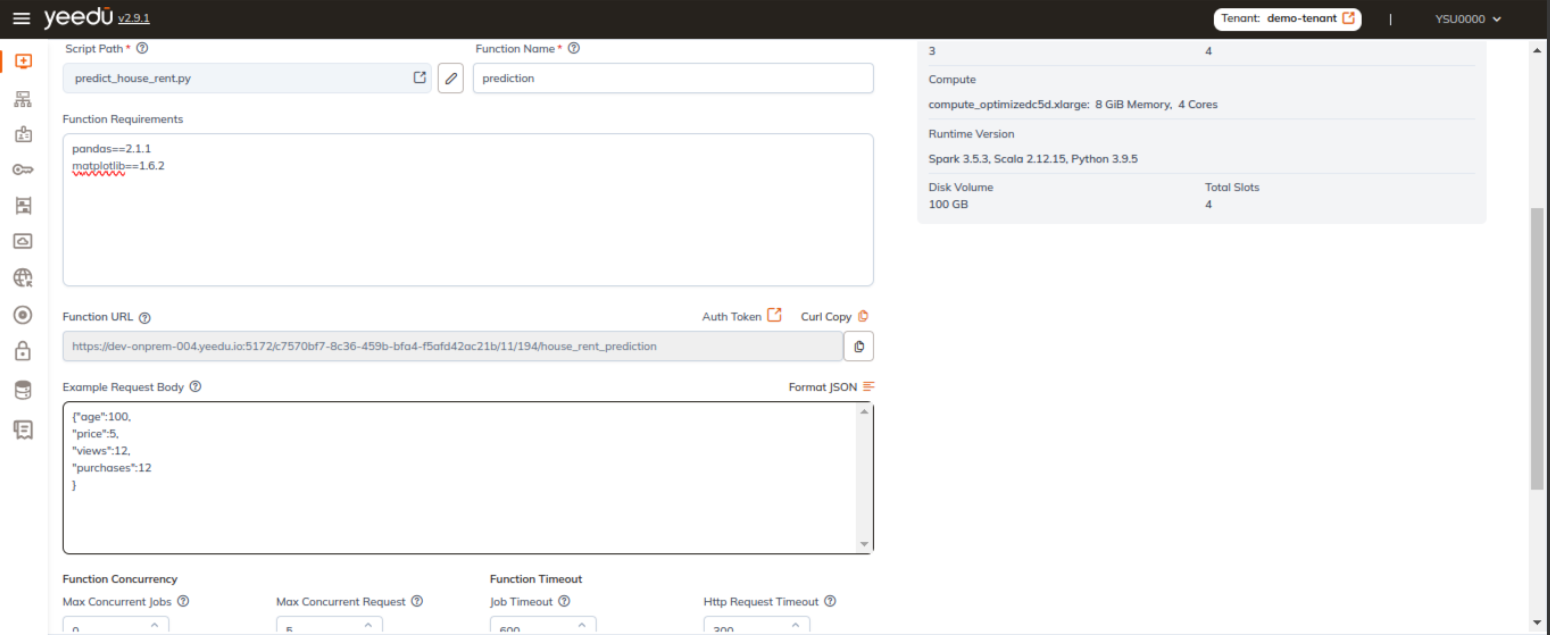The image size is (1550, 635).
Task: Click the cloud storage icon in sidebar
Action: coord(23,241)
